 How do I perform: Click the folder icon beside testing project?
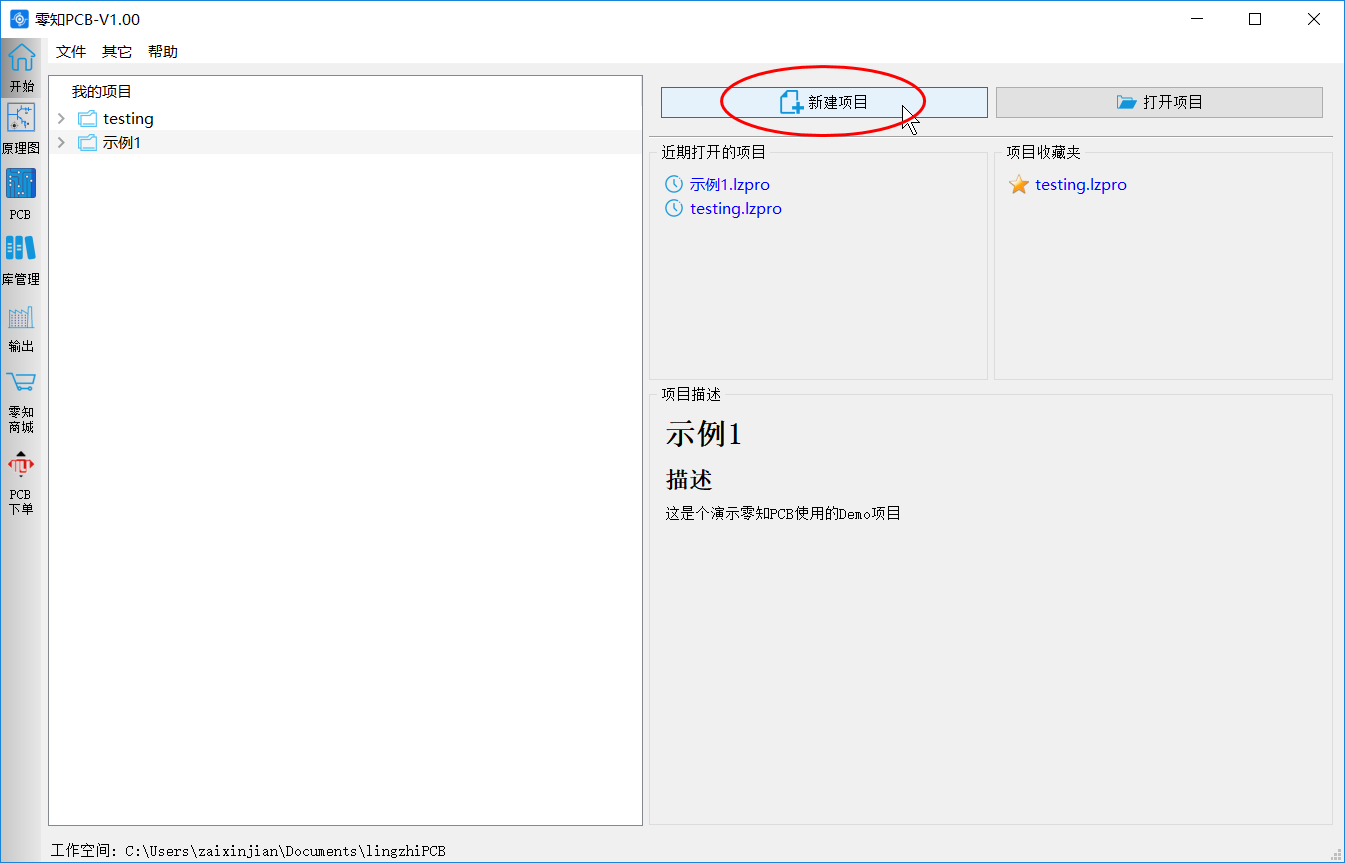click(87, 119)
